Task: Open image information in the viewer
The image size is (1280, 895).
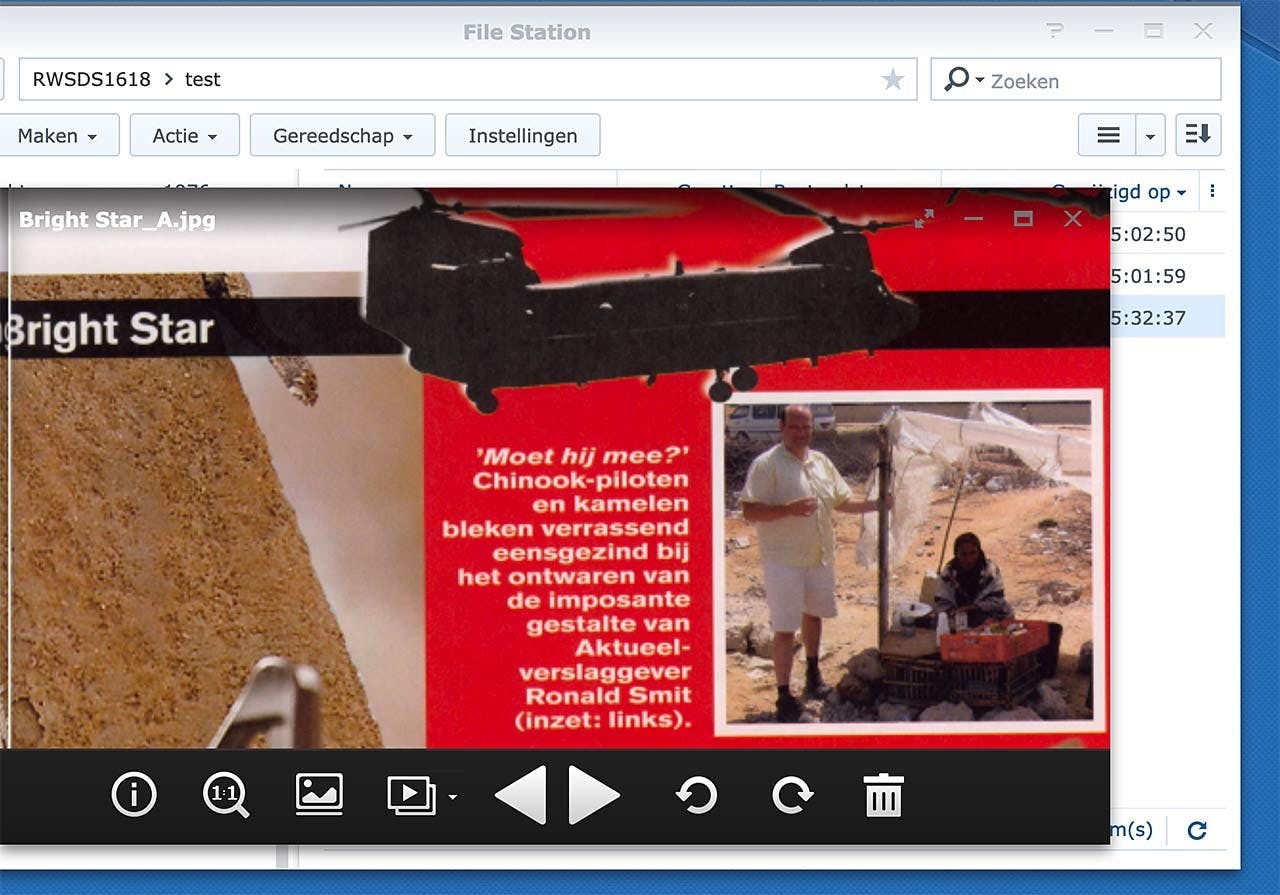Action: pos(134,795)
